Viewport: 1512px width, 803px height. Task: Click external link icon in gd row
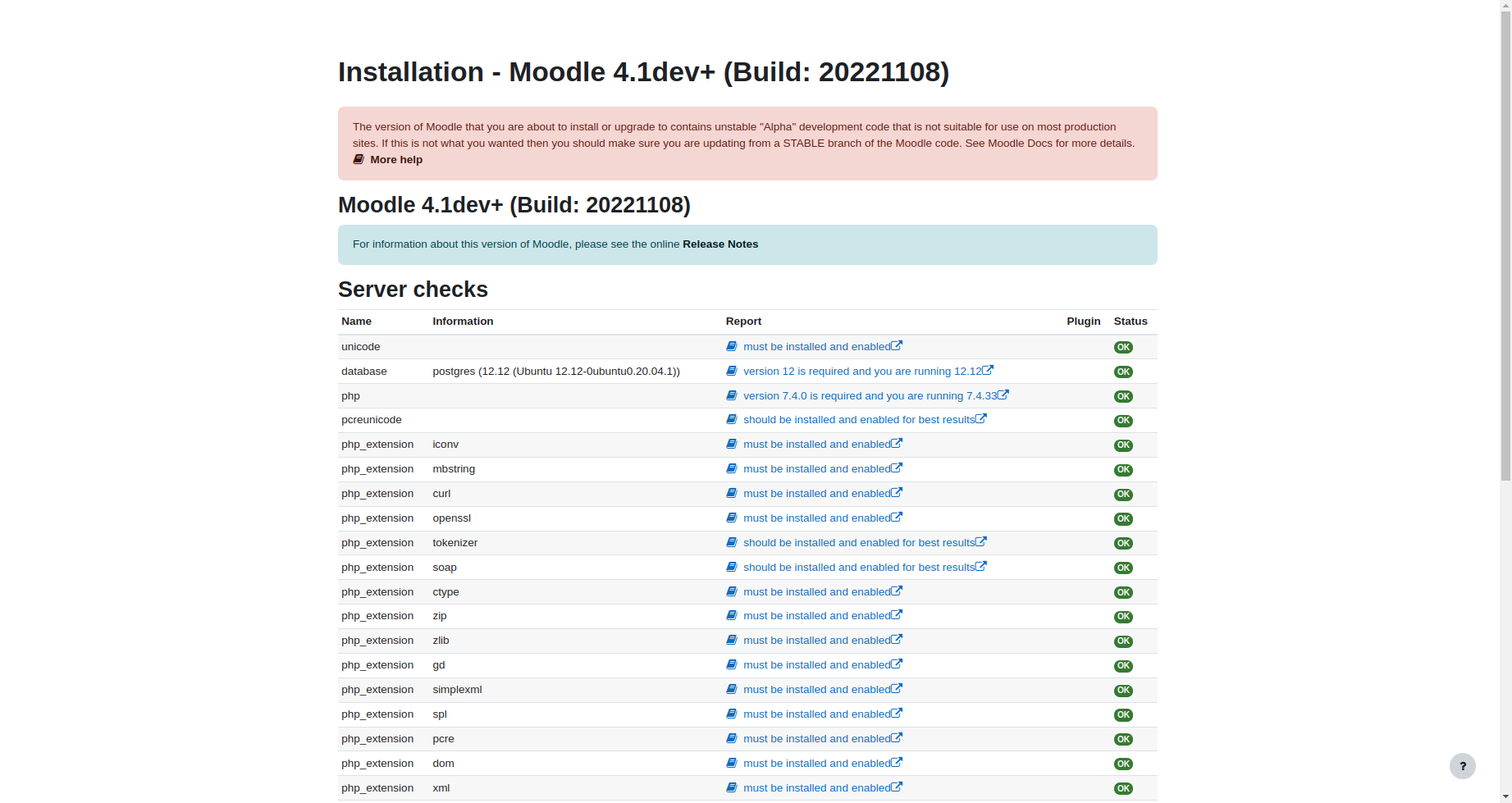[897, 664]
